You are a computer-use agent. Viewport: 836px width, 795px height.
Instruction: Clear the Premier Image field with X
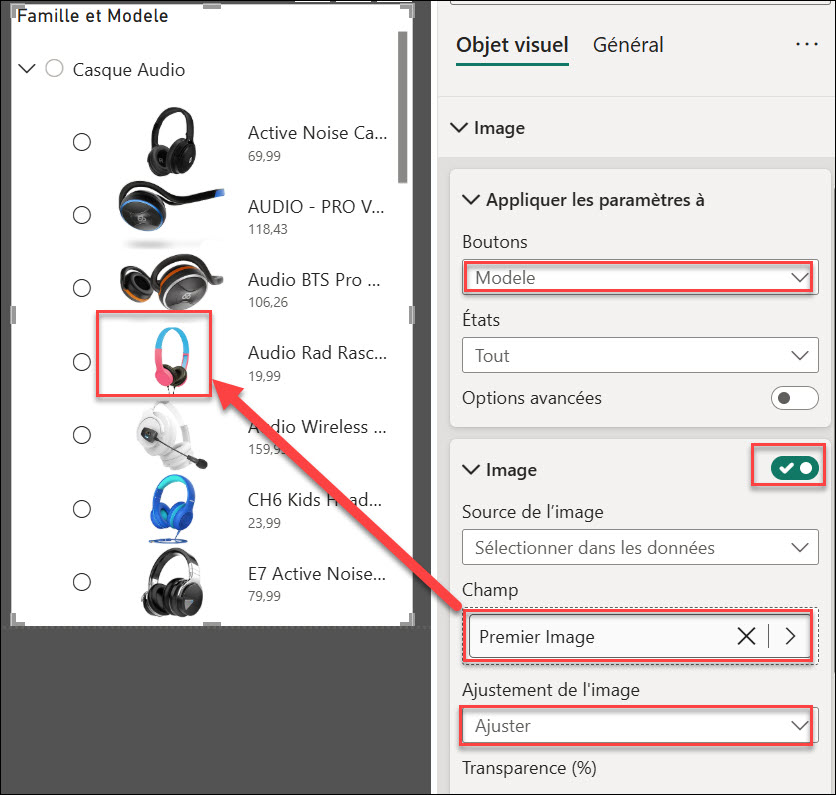[x=746, y=637]
